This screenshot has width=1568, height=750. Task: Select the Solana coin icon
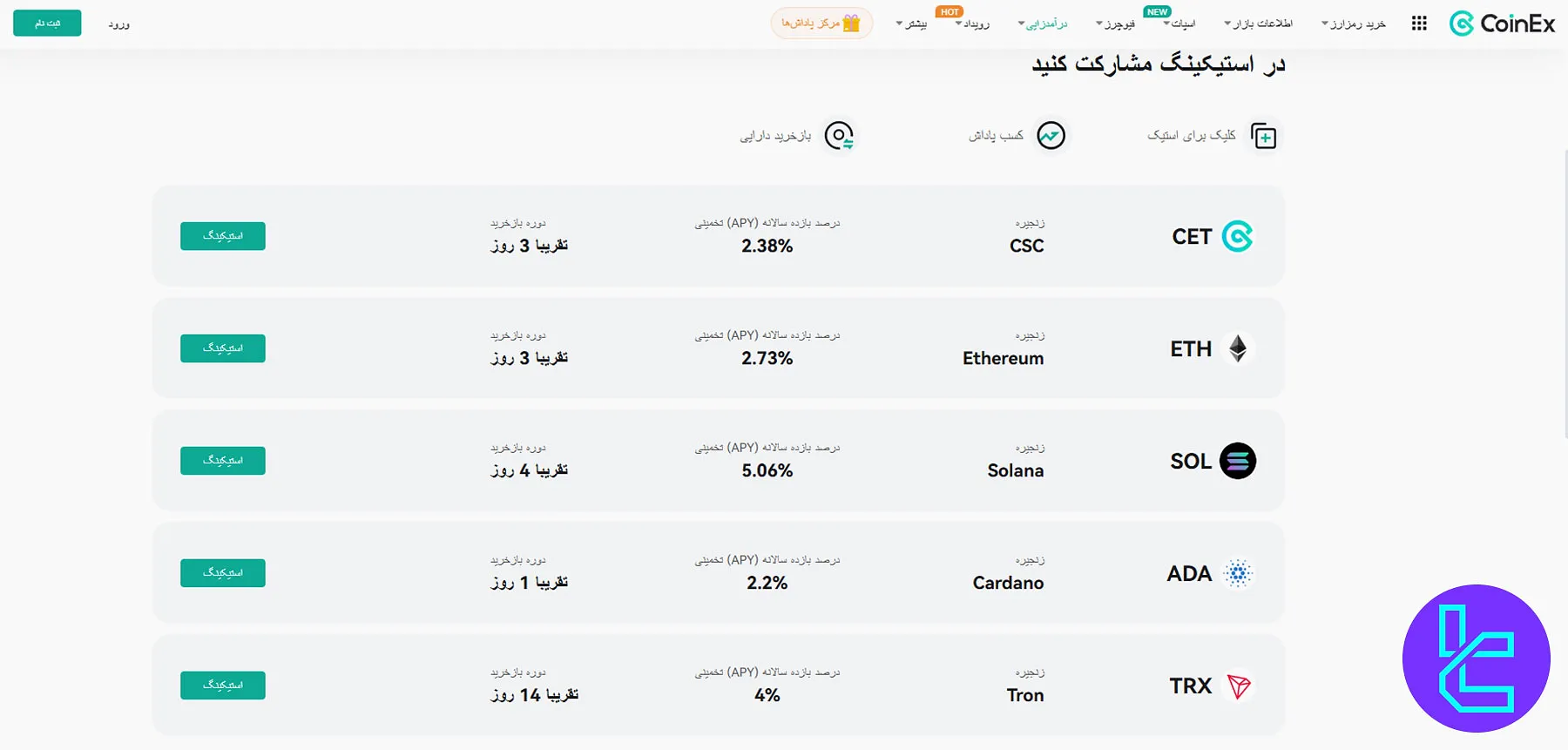(x=1238, y=461)
